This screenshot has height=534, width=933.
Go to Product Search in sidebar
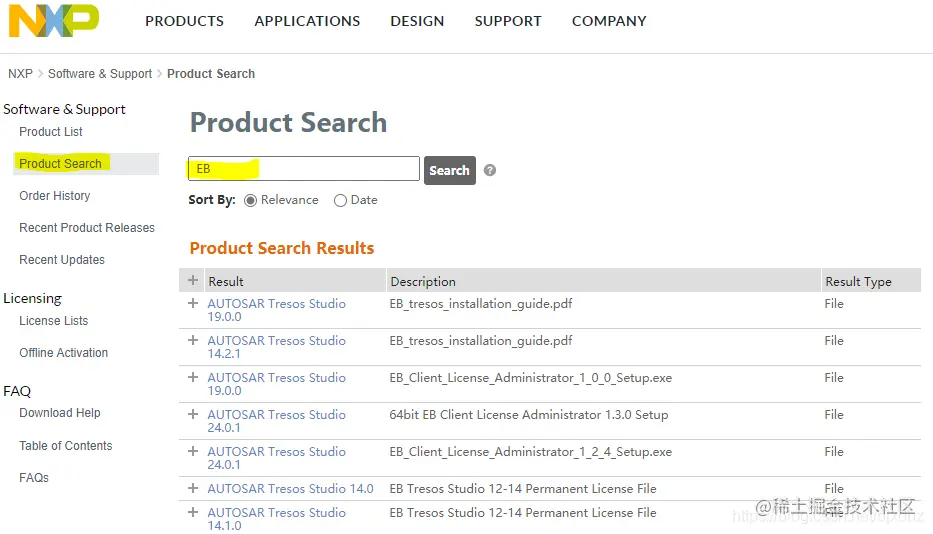[61, 164]
